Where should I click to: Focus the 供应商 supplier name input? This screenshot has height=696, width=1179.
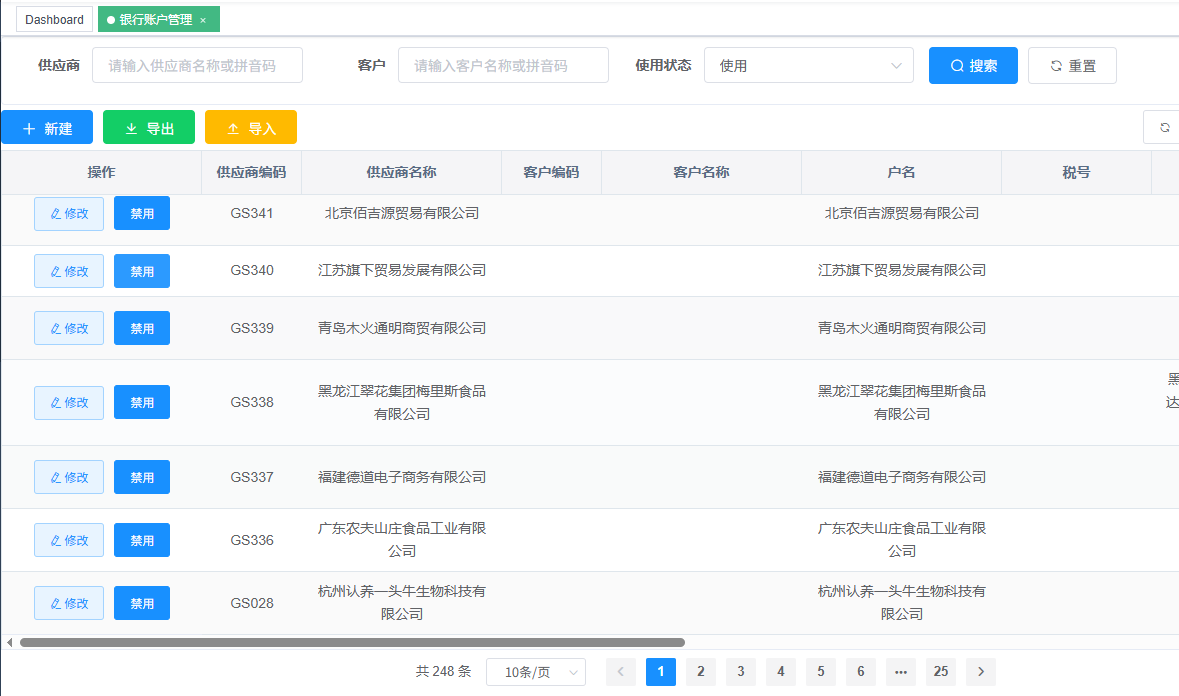197,66
